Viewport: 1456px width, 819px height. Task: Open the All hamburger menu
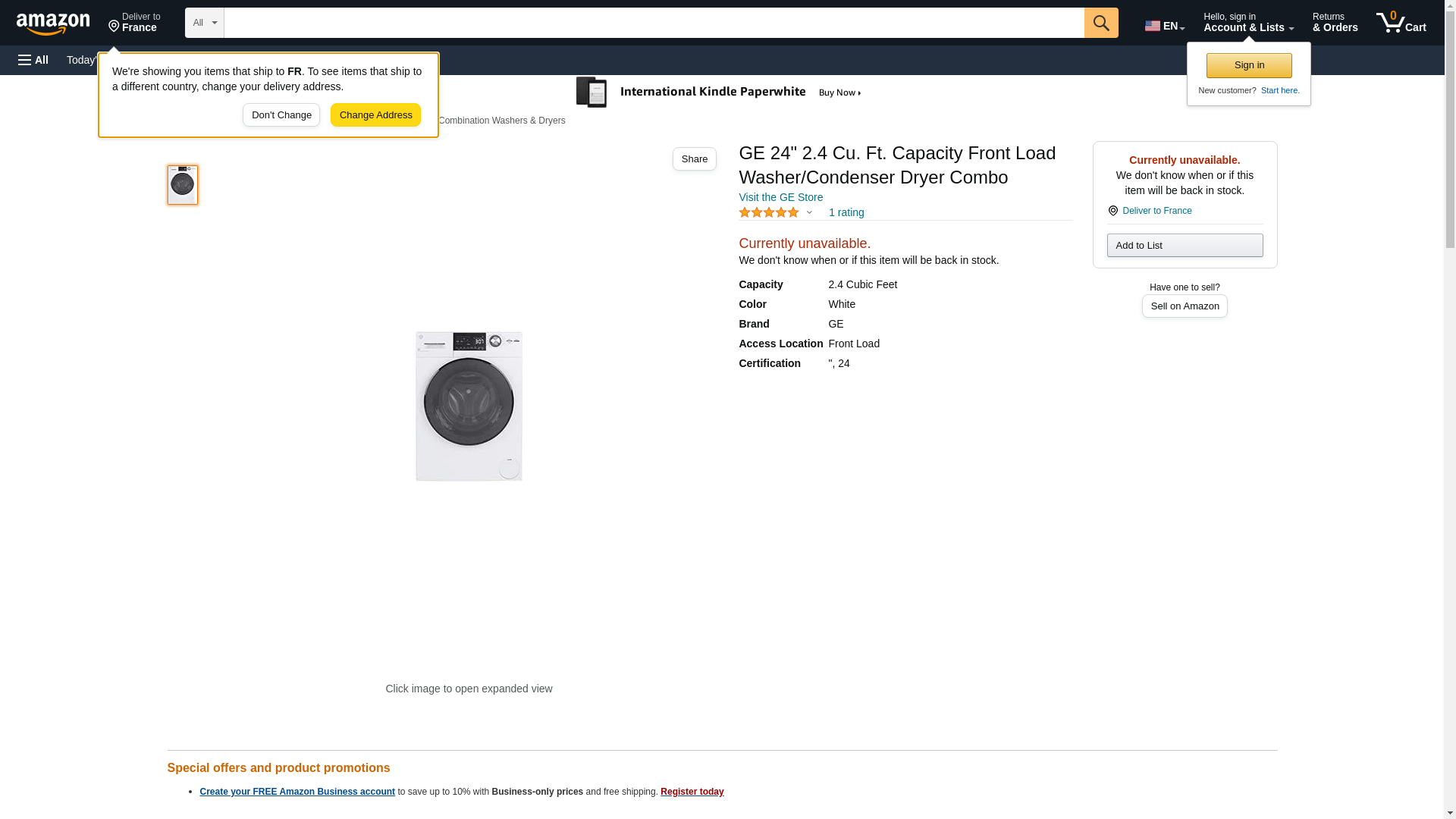tap(33, 60)
